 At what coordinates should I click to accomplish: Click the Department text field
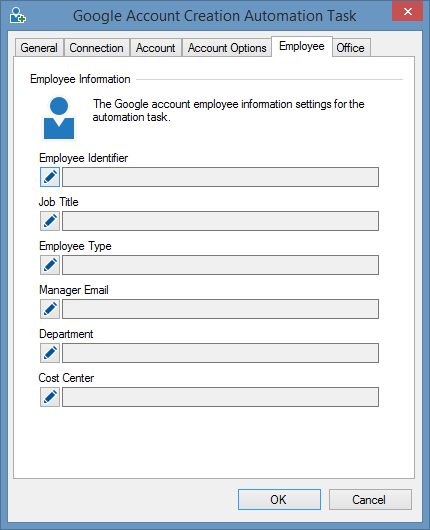click(220, 353)
